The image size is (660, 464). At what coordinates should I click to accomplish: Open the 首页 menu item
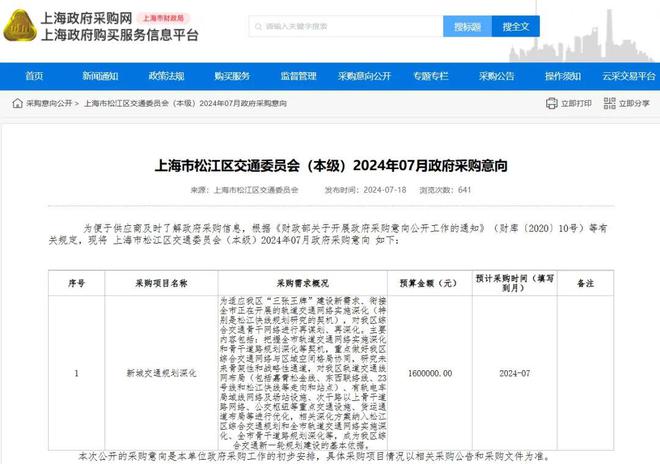[x=34, y=76]
